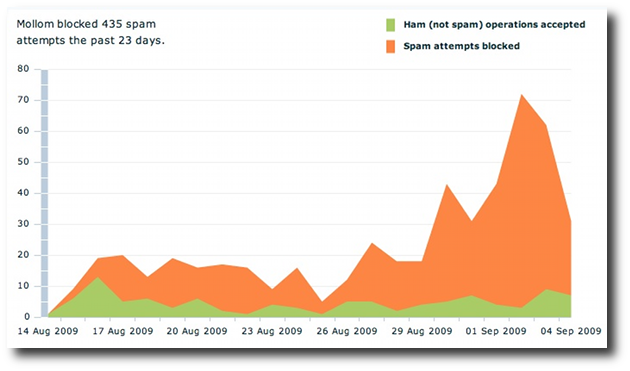Click the 20 Aug 2009 axis label
The height and width of the screenshot is (371, 630).
click(x=197, y=331)
